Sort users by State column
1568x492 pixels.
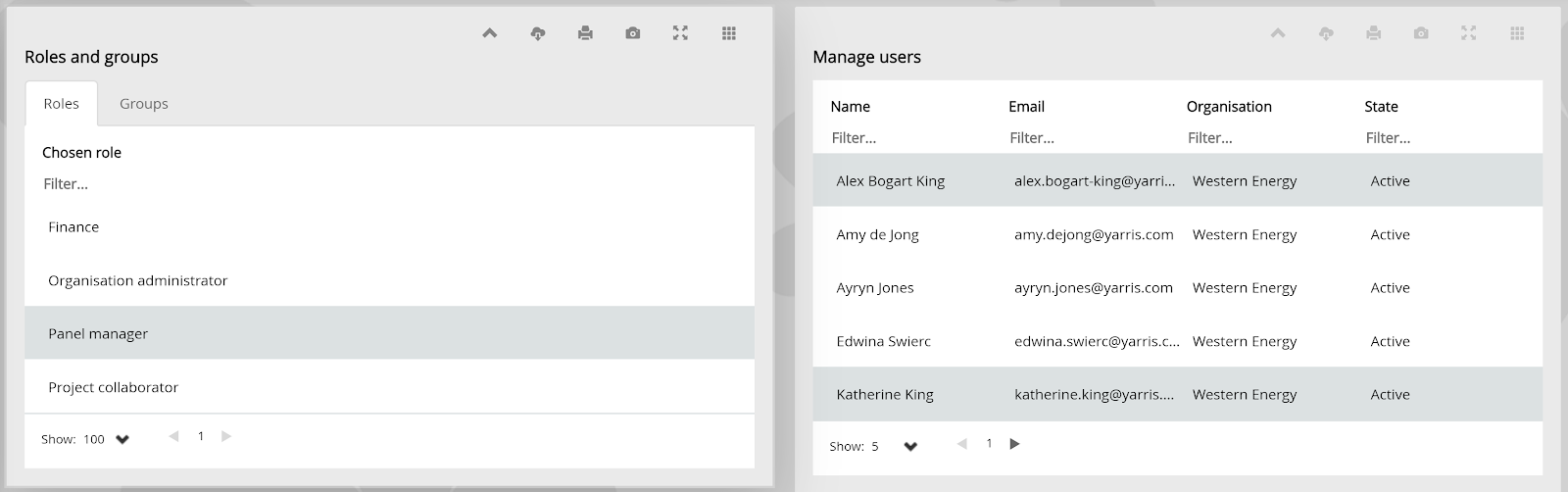[x=1381, y=107]
